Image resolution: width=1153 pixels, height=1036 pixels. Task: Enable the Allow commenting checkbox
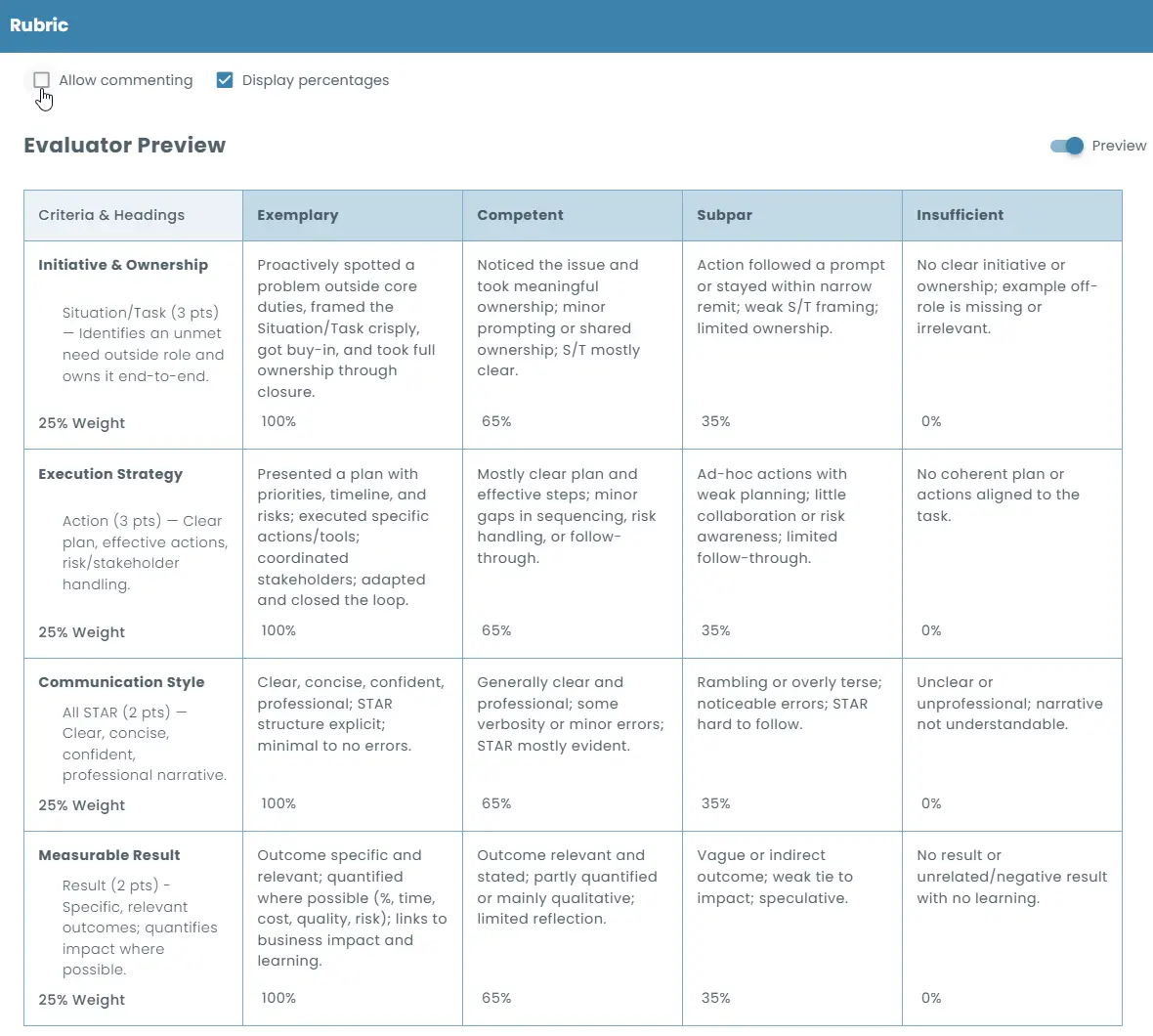[41, 80]
